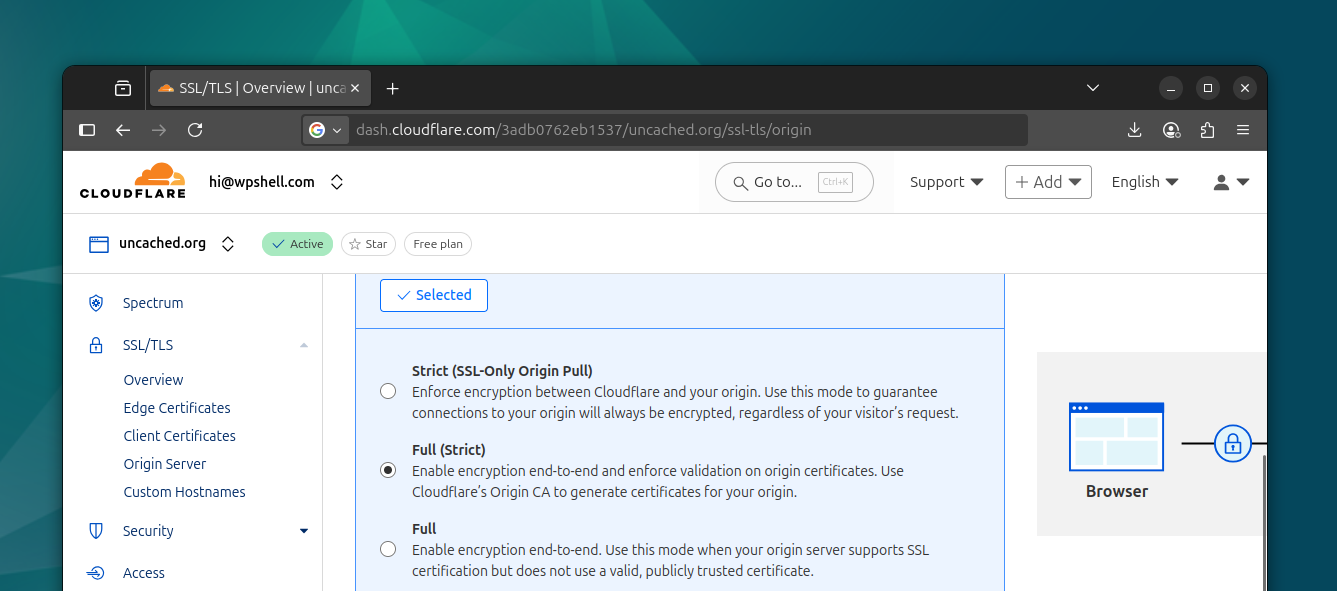1337x591 pixels.
Task: Open the browser tab overview icon
Action: pyautogui.click(x=123, y=88)
